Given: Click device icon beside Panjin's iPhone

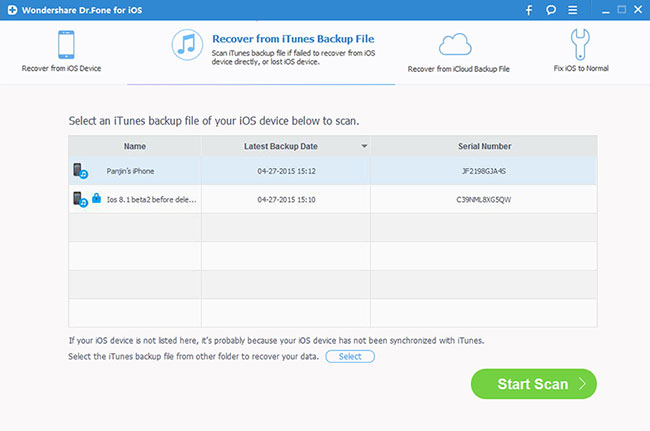Looking at the screenshot, I should [x=79, y=171].
